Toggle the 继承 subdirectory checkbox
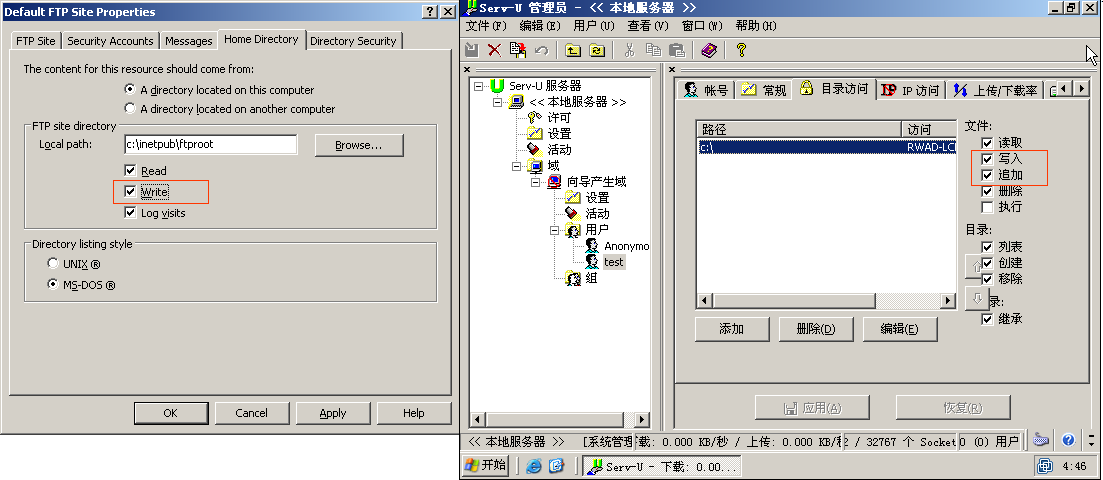Screen dimensions: 1103x480 (x=987, y=319)
